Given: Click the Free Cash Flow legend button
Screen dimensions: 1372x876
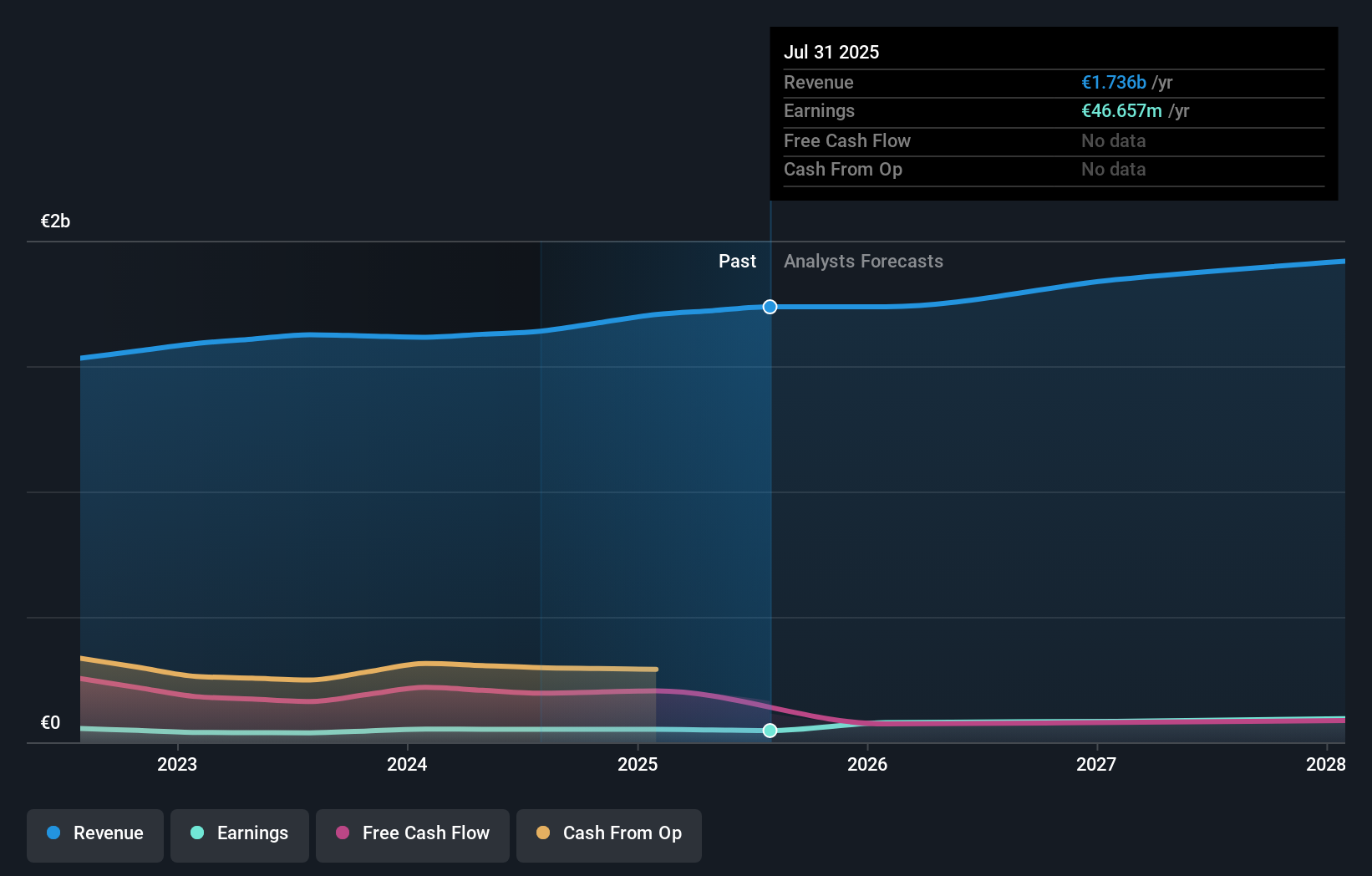Looking at the screenshot, I should pyautogui.click(x=412, y=833).
